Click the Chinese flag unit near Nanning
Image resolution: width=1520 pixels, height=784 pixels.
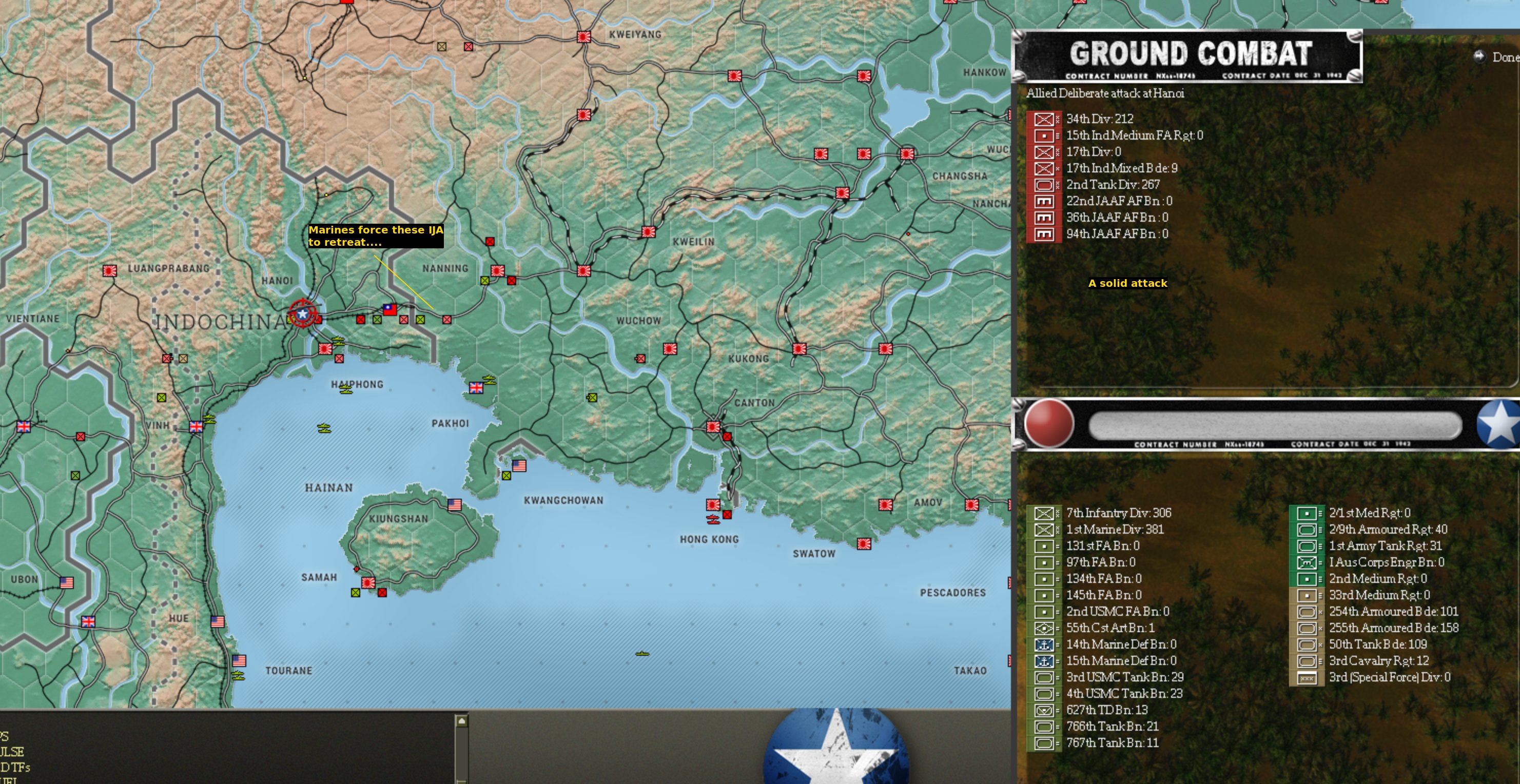tap(390, 309)
